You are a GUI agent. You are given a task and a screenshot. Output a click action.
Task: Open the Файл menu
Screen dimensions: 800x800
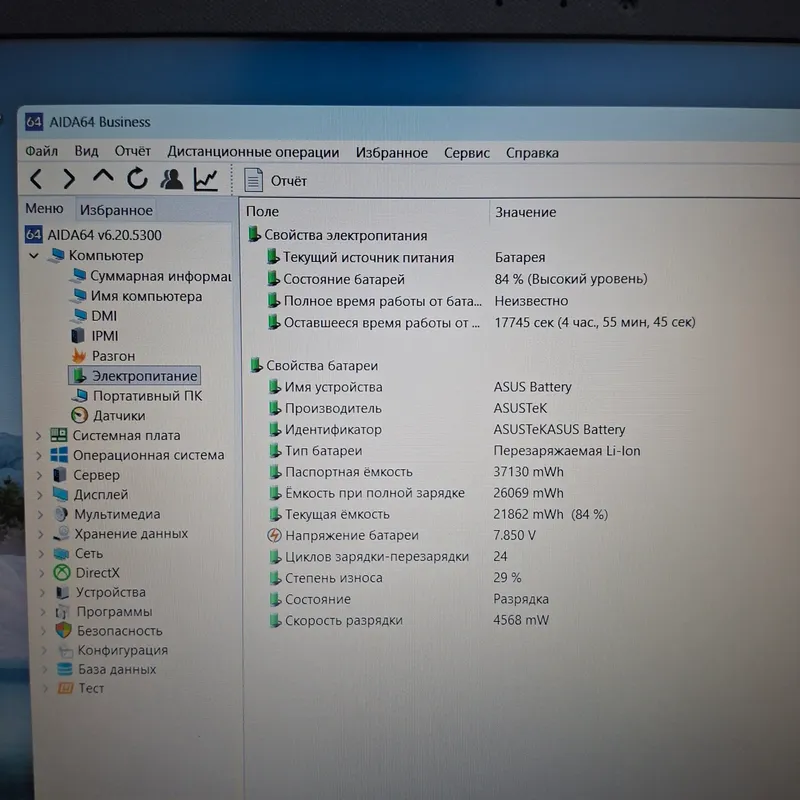coord(42,151)
